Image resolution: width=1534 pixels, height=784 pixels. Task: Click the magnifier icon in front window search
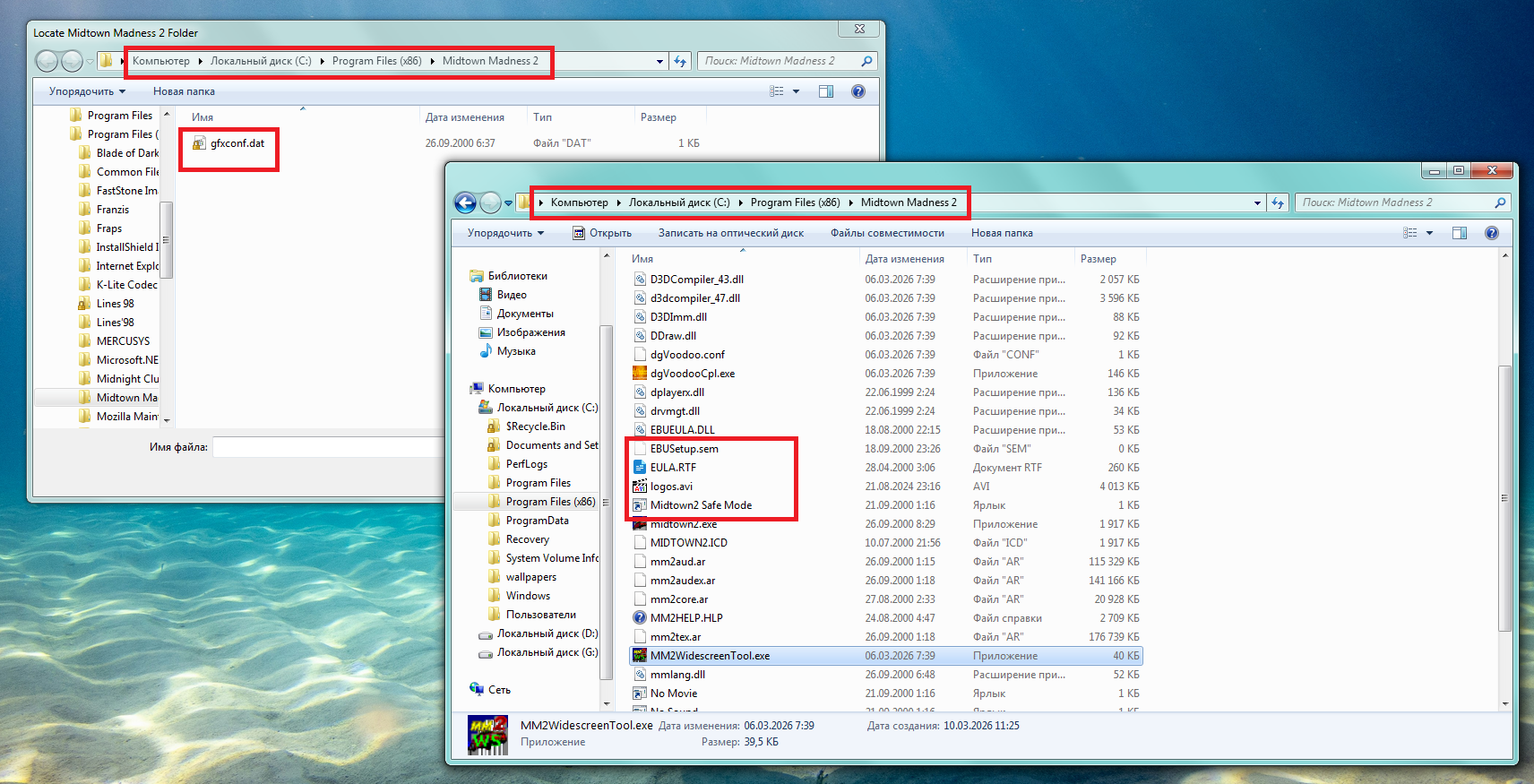pos(1500,202)
